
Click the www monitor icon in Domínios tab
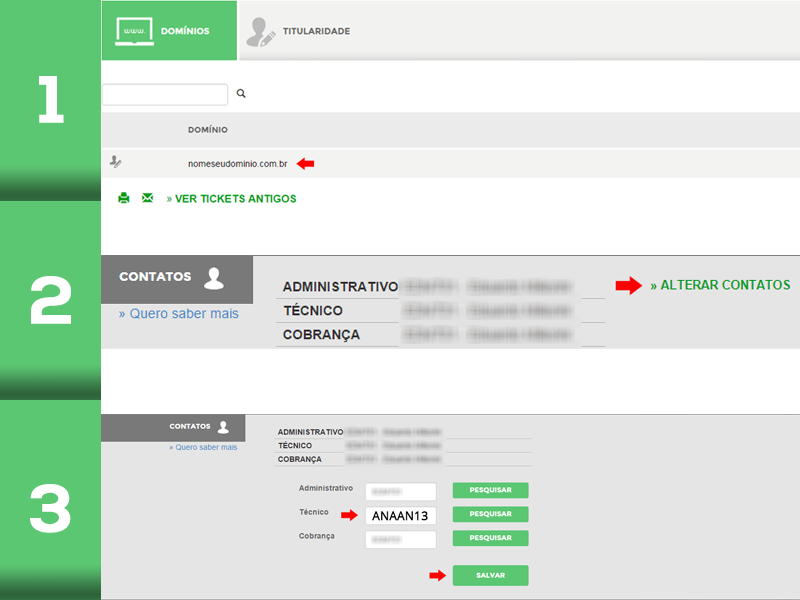[x=134, y=31]
